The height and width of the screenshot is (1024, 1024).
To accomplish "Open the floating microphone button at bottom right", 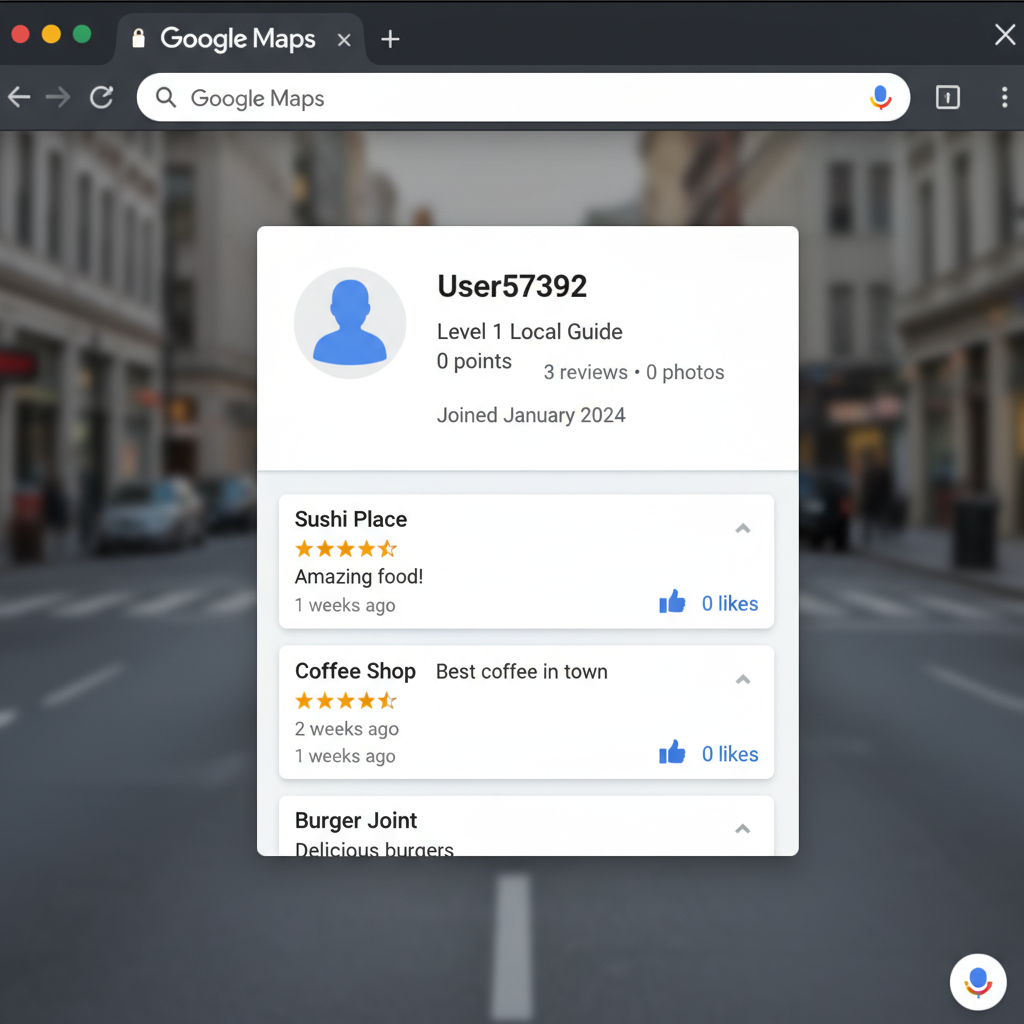I will 977,982.
